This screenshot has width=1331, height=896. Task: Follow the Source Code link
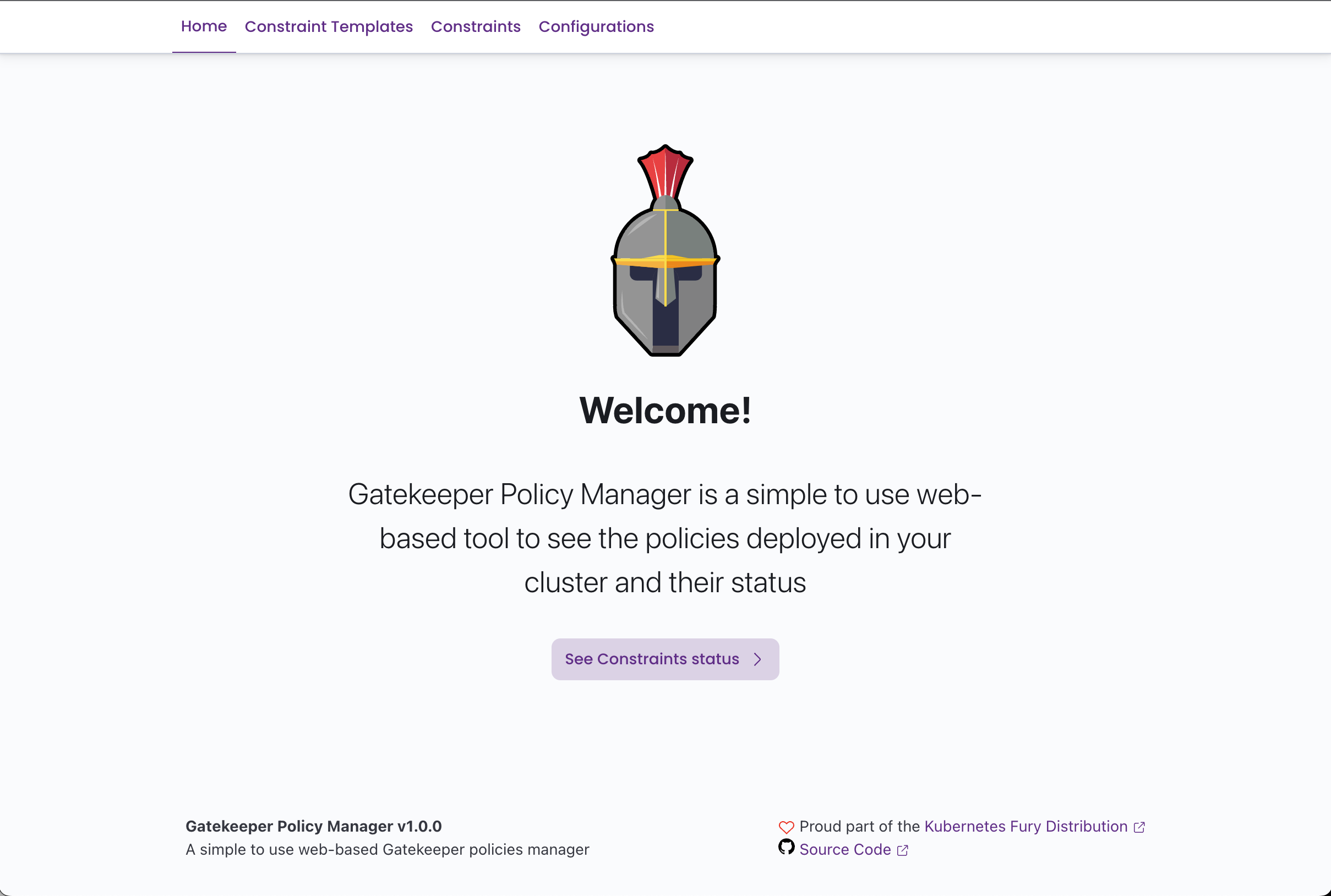[x=844, y=850]
